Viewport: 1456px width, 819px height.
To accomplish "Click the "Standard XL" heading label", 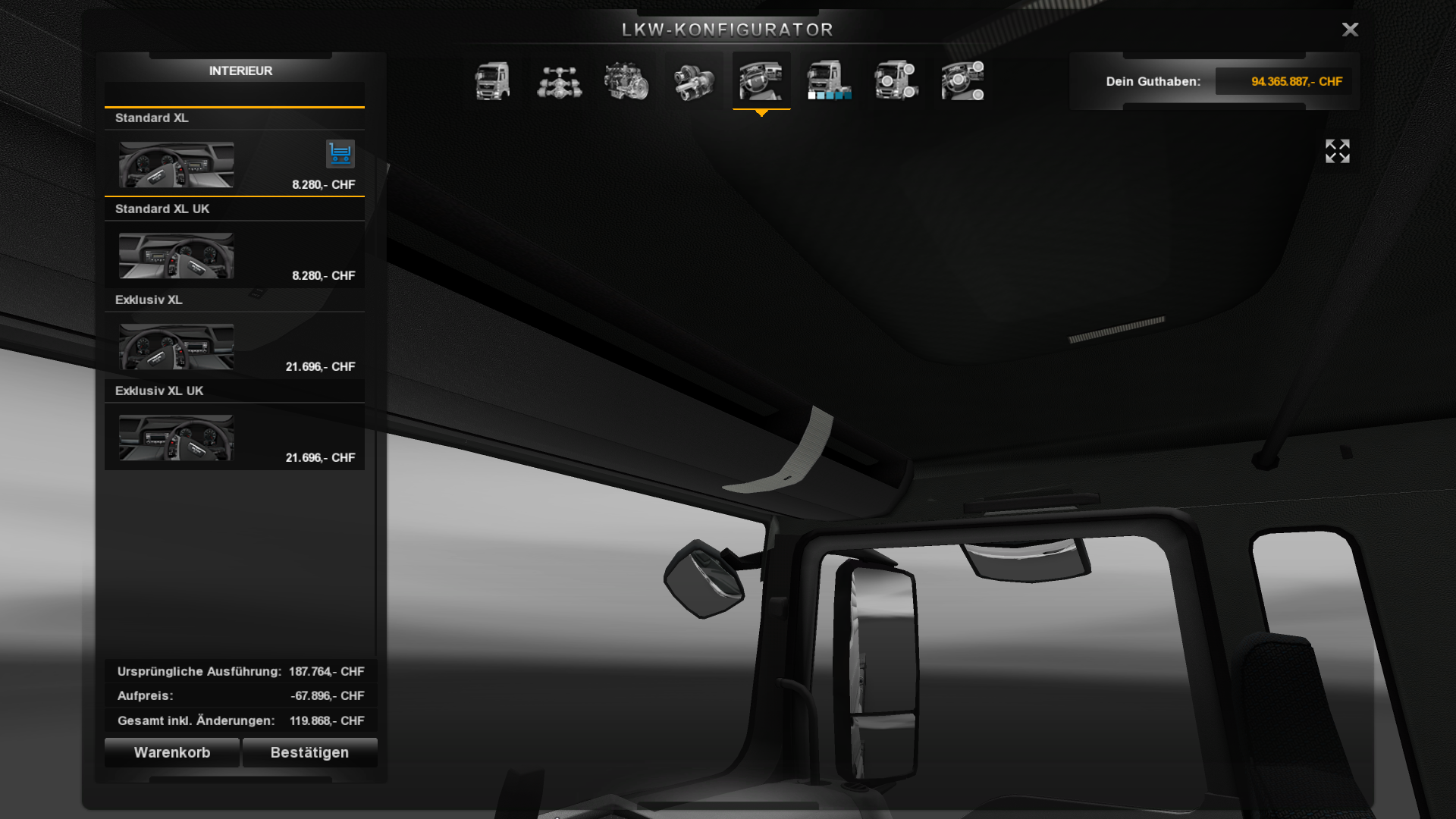I will pyautogui.click(x=152, y=118).
